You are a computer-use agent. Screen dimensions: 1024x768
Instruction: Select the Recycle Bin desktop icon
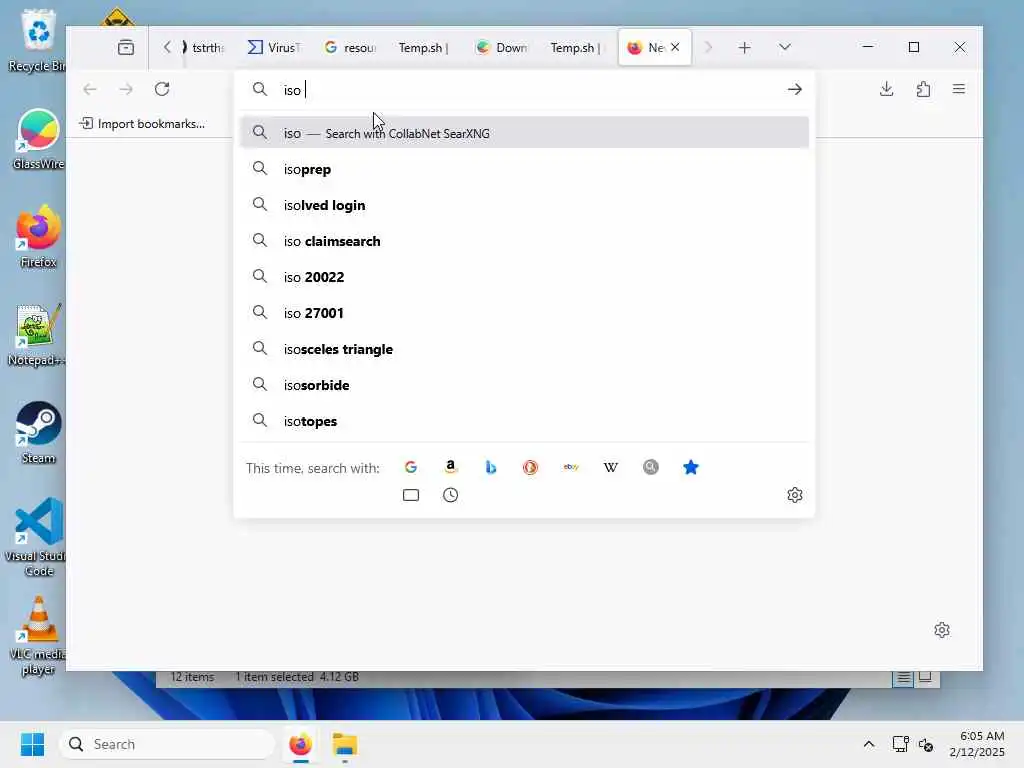click(37, 40)
